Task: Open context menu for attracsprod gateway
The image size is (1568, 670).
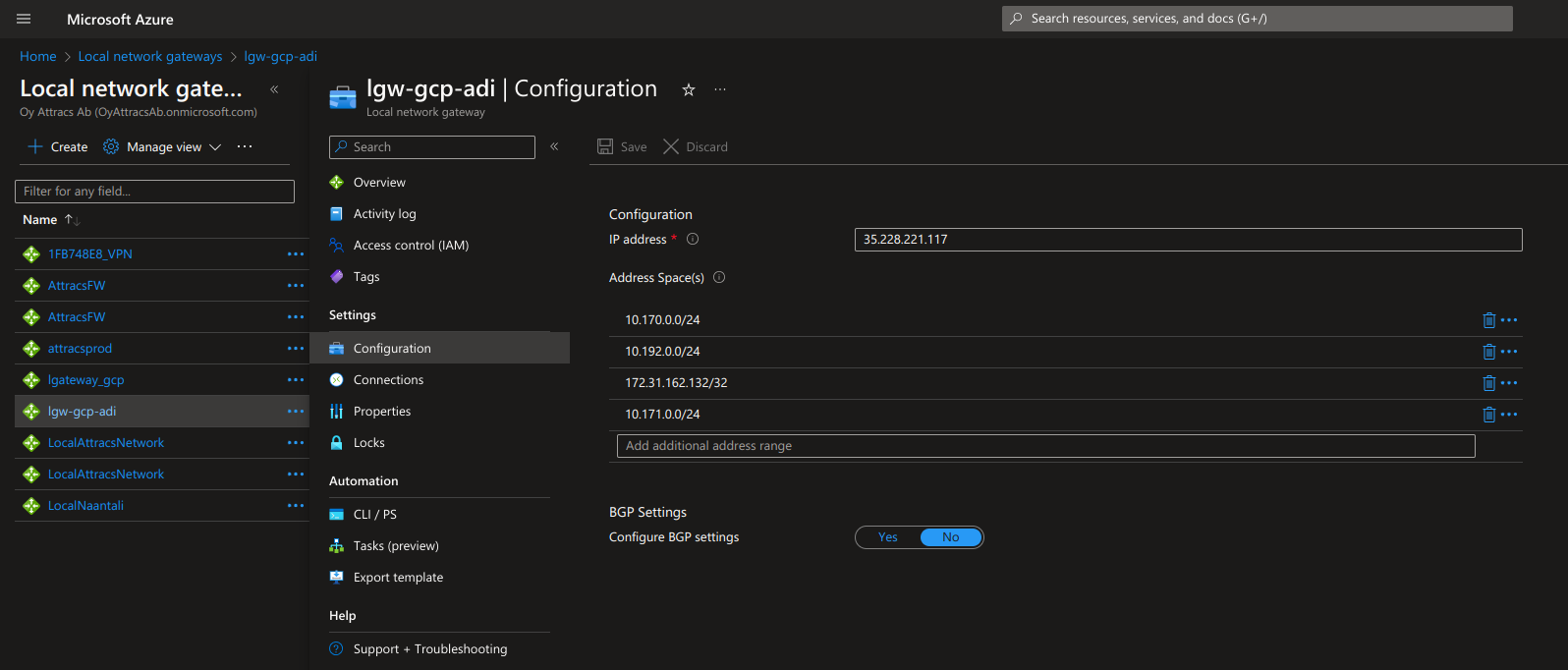Action: (296, 349)
